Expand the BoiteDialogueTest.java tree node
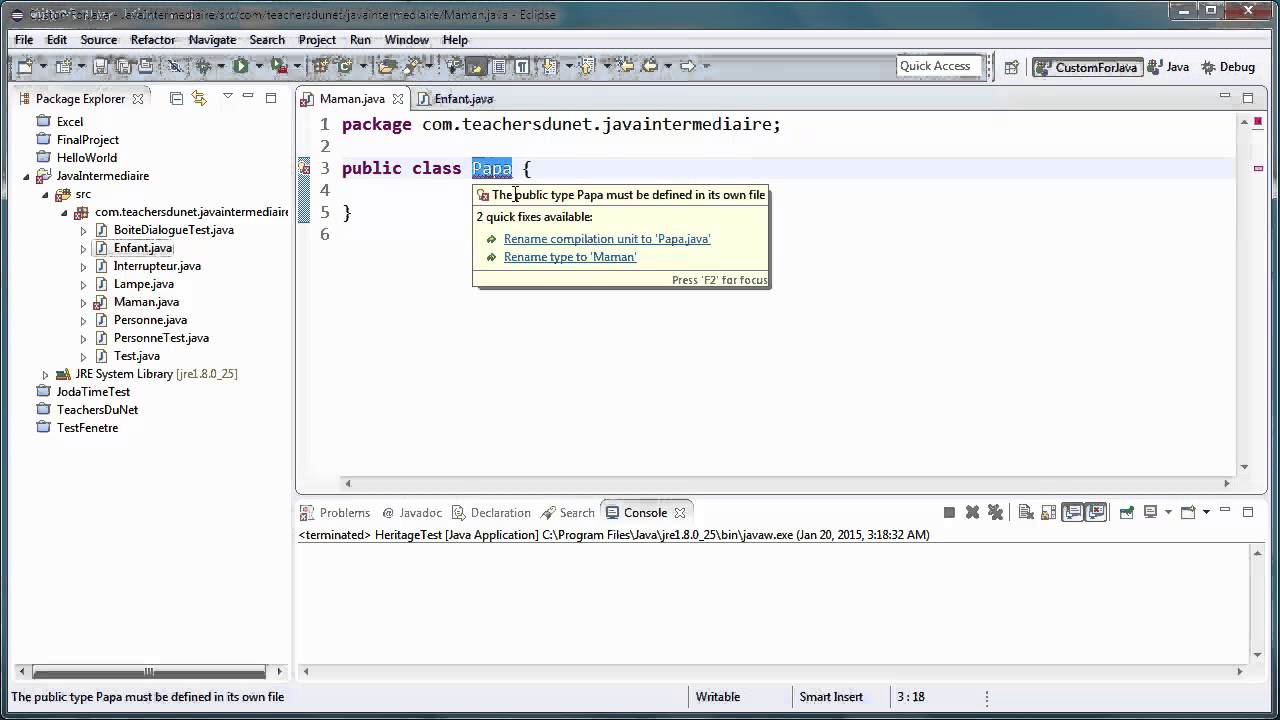The height and width of the screenshot is (720, 1280). 84,230
